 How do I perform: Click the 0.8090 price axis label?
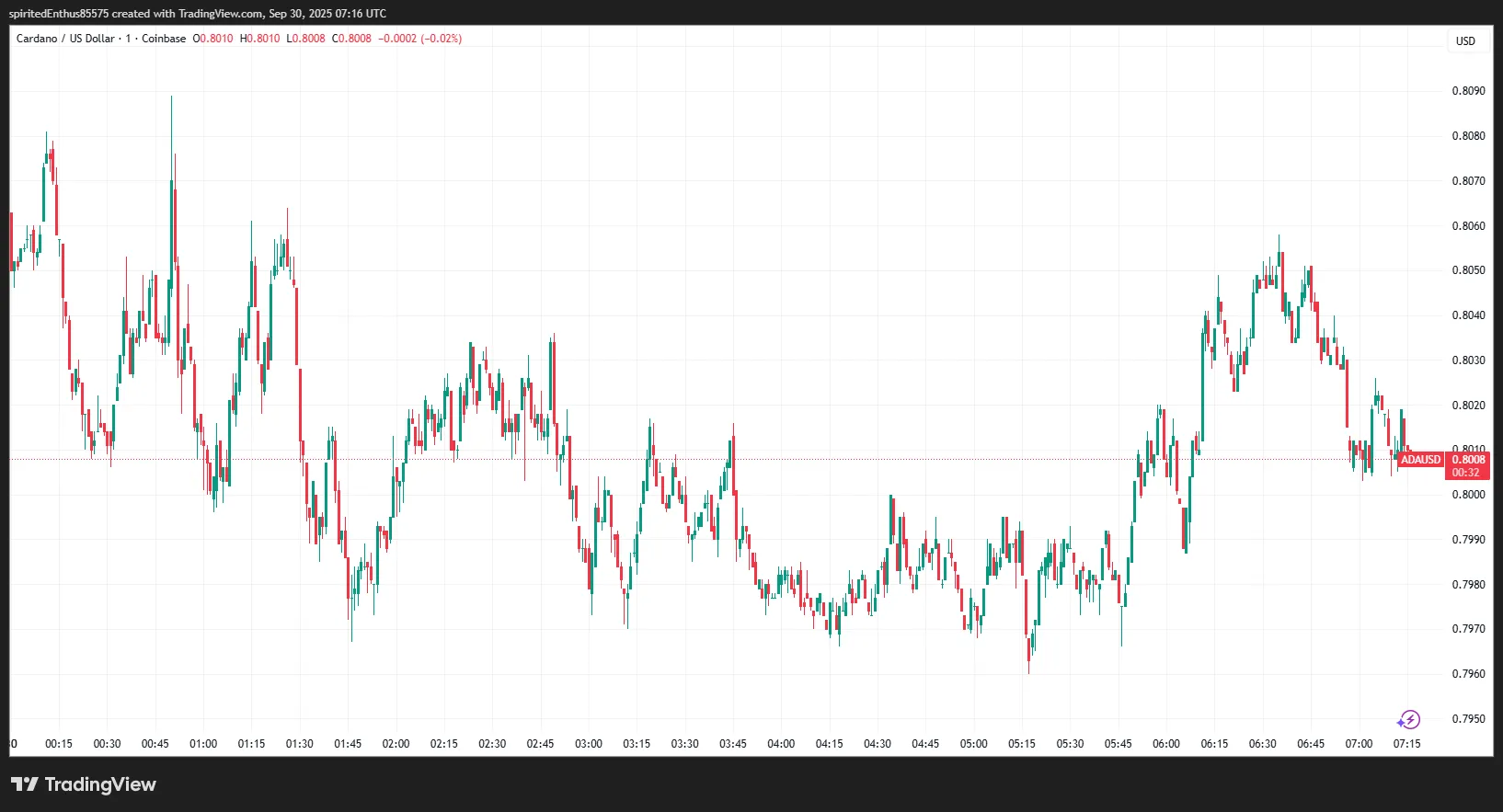1468,91
